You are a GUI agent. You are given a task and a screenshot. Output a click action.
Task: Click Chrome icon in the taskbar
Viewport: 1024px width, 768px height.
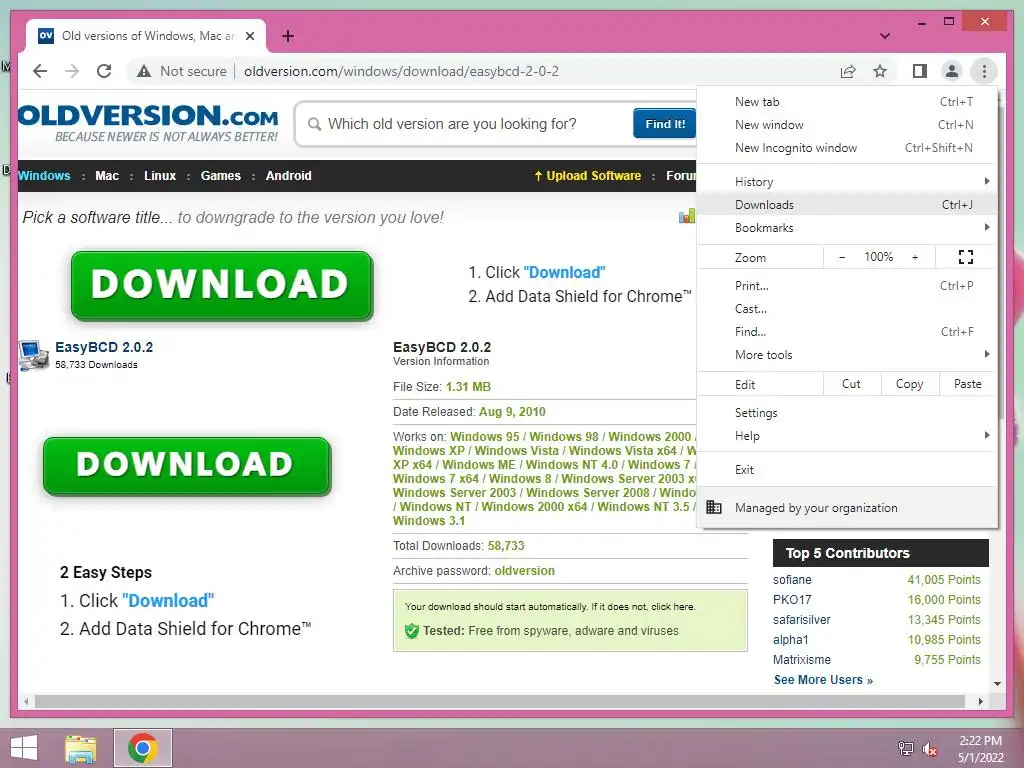[142, 748]
